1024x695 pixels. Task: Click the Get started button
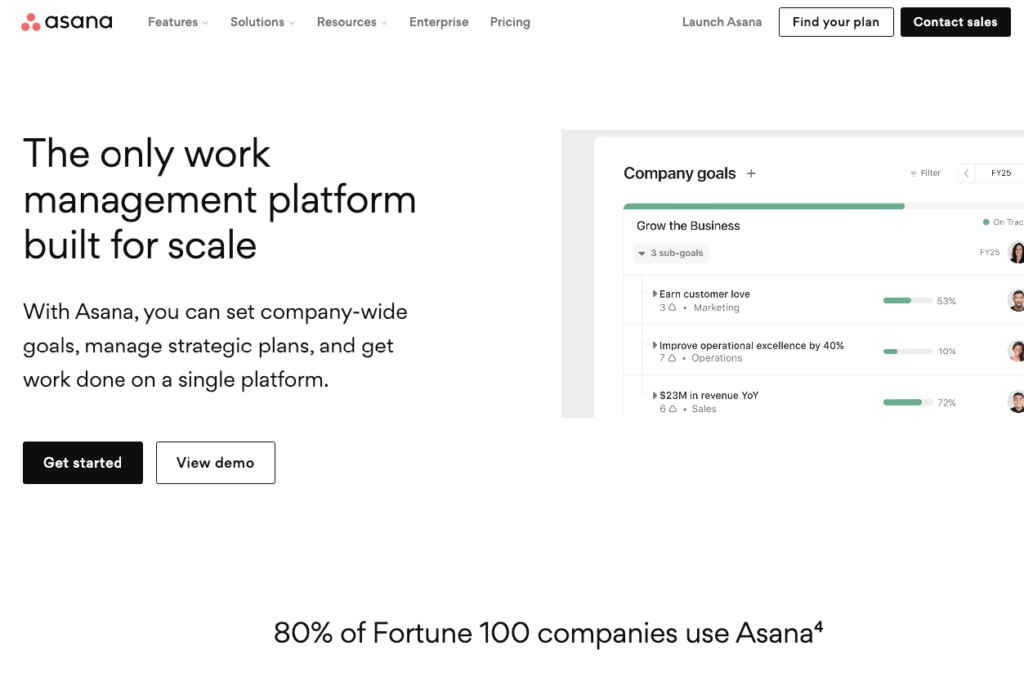click(x=82, y=462)
